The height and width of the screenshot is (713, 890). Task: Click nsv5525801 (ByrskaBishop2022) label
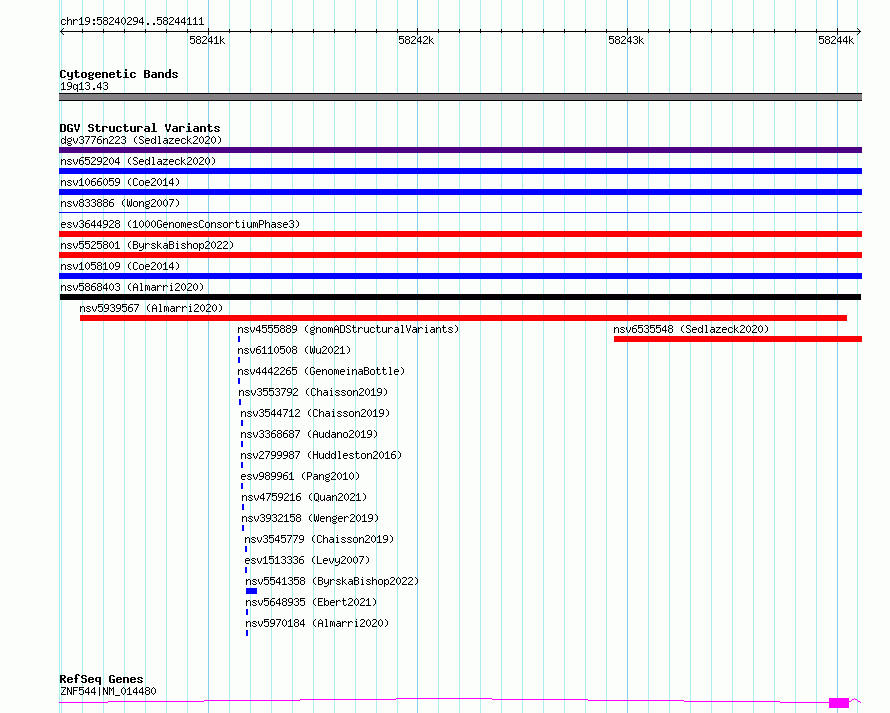[x=147, y=245]
